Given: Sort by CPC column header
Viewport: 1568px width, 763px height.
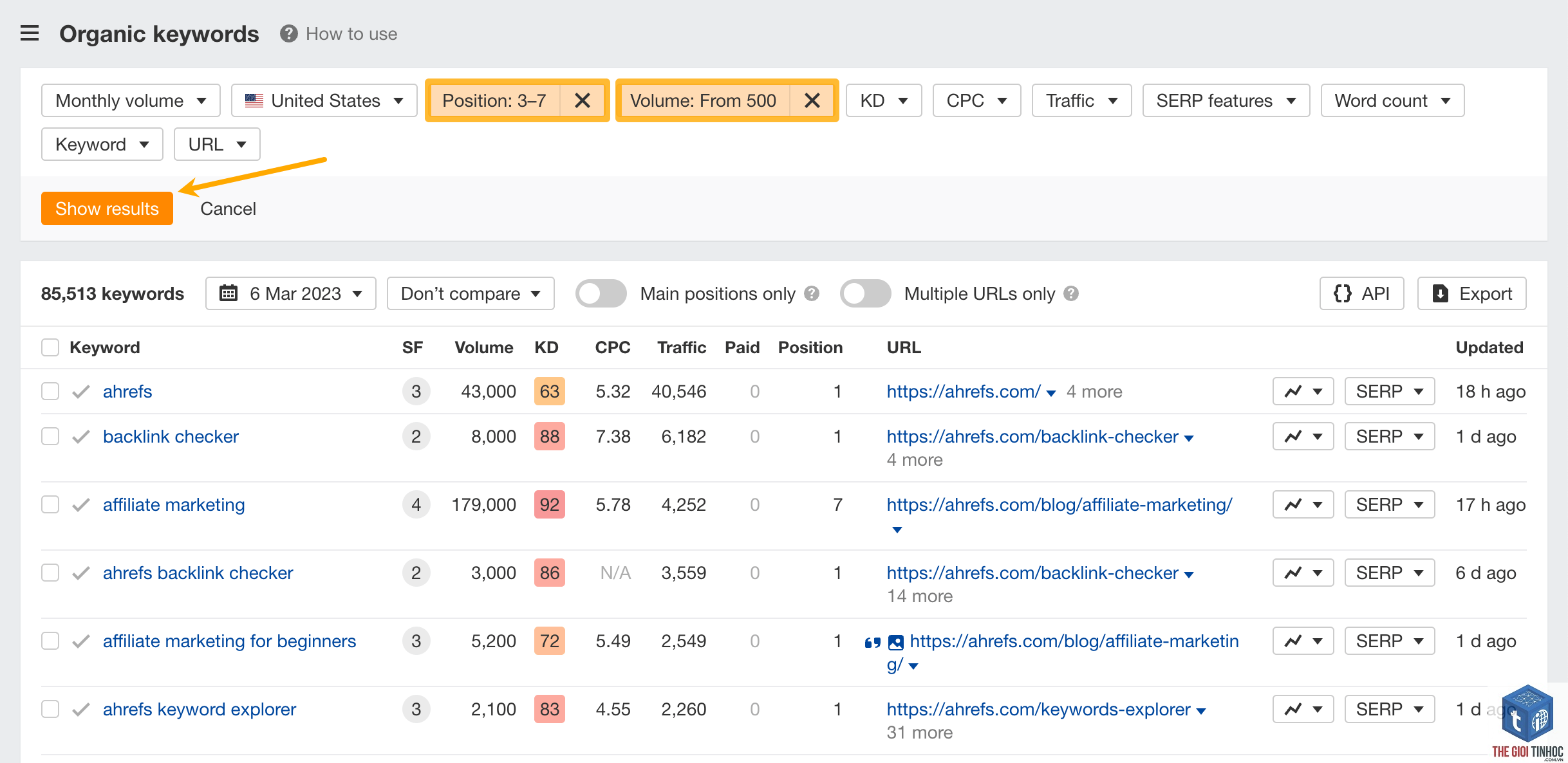Looking at the screenshot, I should click(612, 347).
